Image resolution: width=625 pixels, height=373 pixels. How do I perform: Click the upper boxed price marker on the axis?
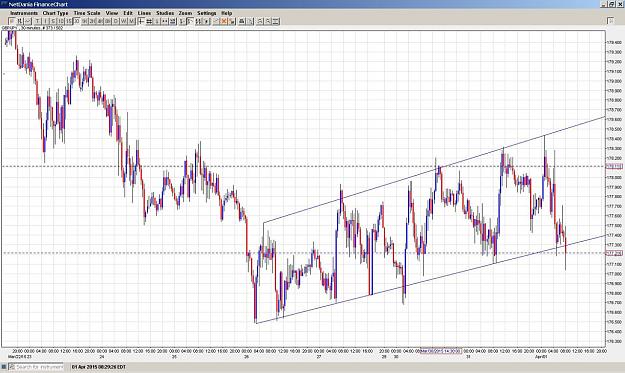coord(614,166)
